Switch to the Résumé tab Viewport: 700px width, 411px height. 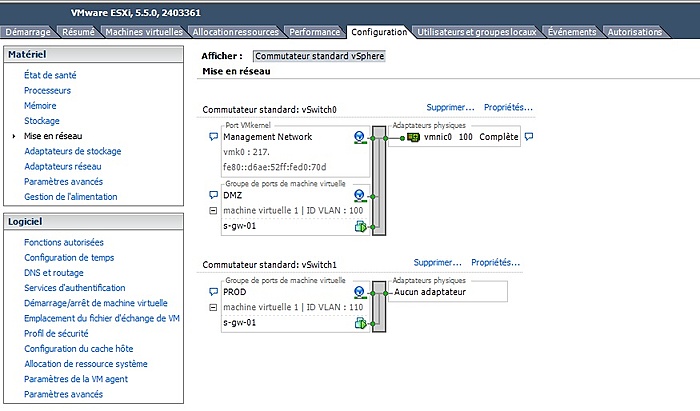point(79,32)
